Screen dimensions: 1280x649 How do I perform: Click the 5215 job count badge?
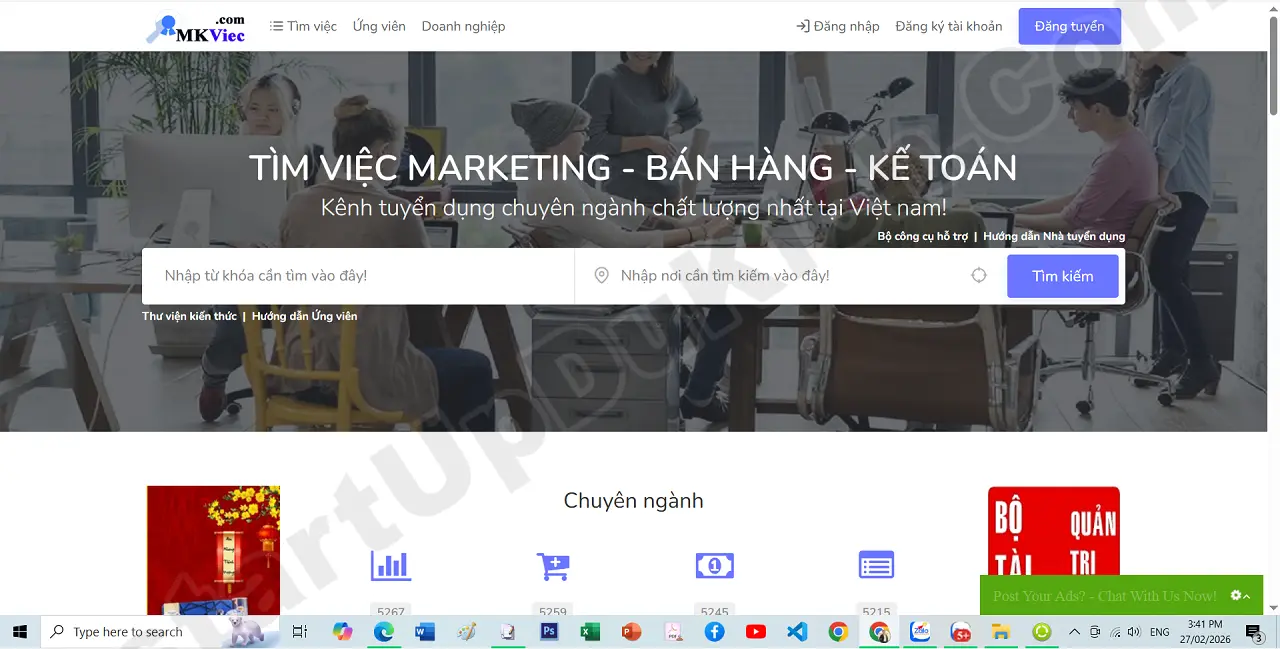[876, 611]
